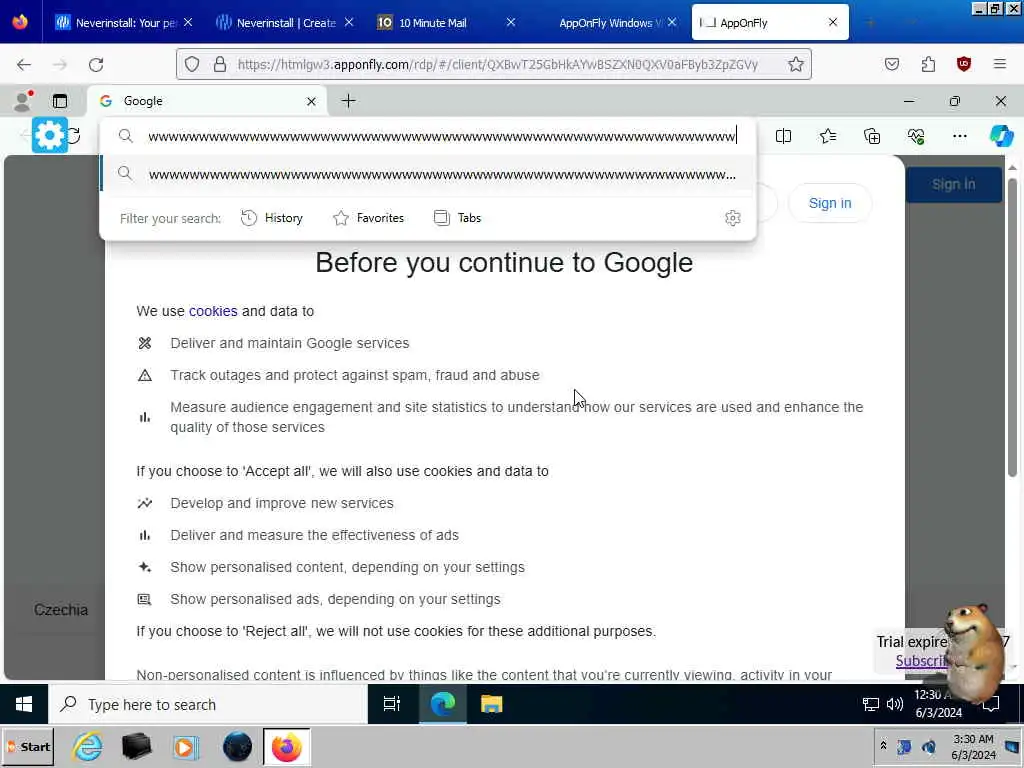Toggle Edge tab actions menu

pyautogui.click(x=60, y=101)
